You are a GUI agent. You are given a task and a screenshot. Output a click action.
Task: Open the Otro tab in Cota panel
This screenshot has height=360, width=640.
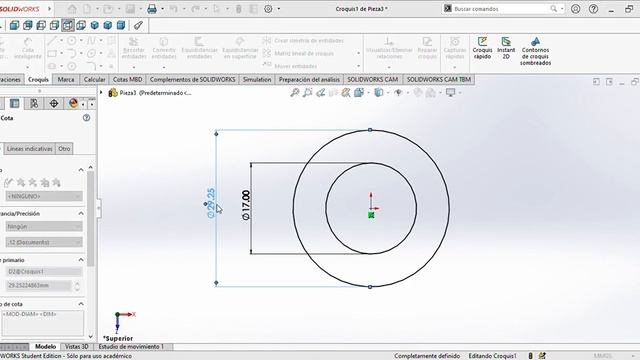tap(64, 149)
